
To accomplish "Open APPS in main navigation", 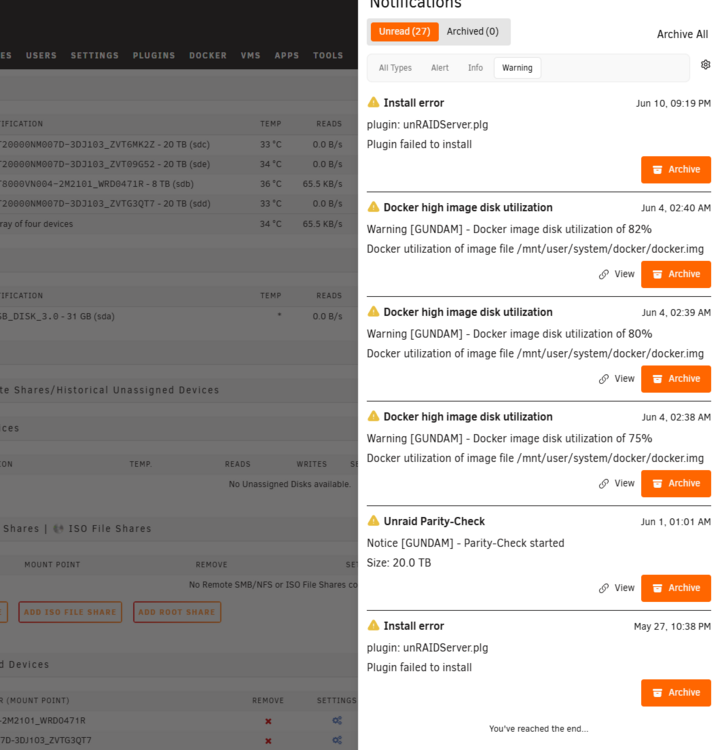I will coord(287,55).
